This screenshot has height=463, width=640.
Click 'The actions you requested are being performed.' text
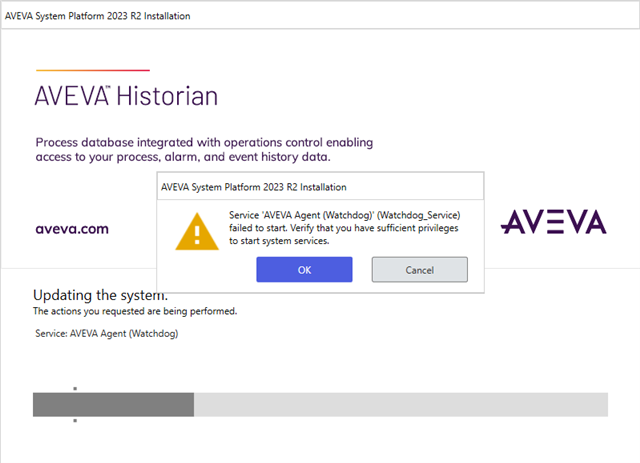[x=135, y=311]
